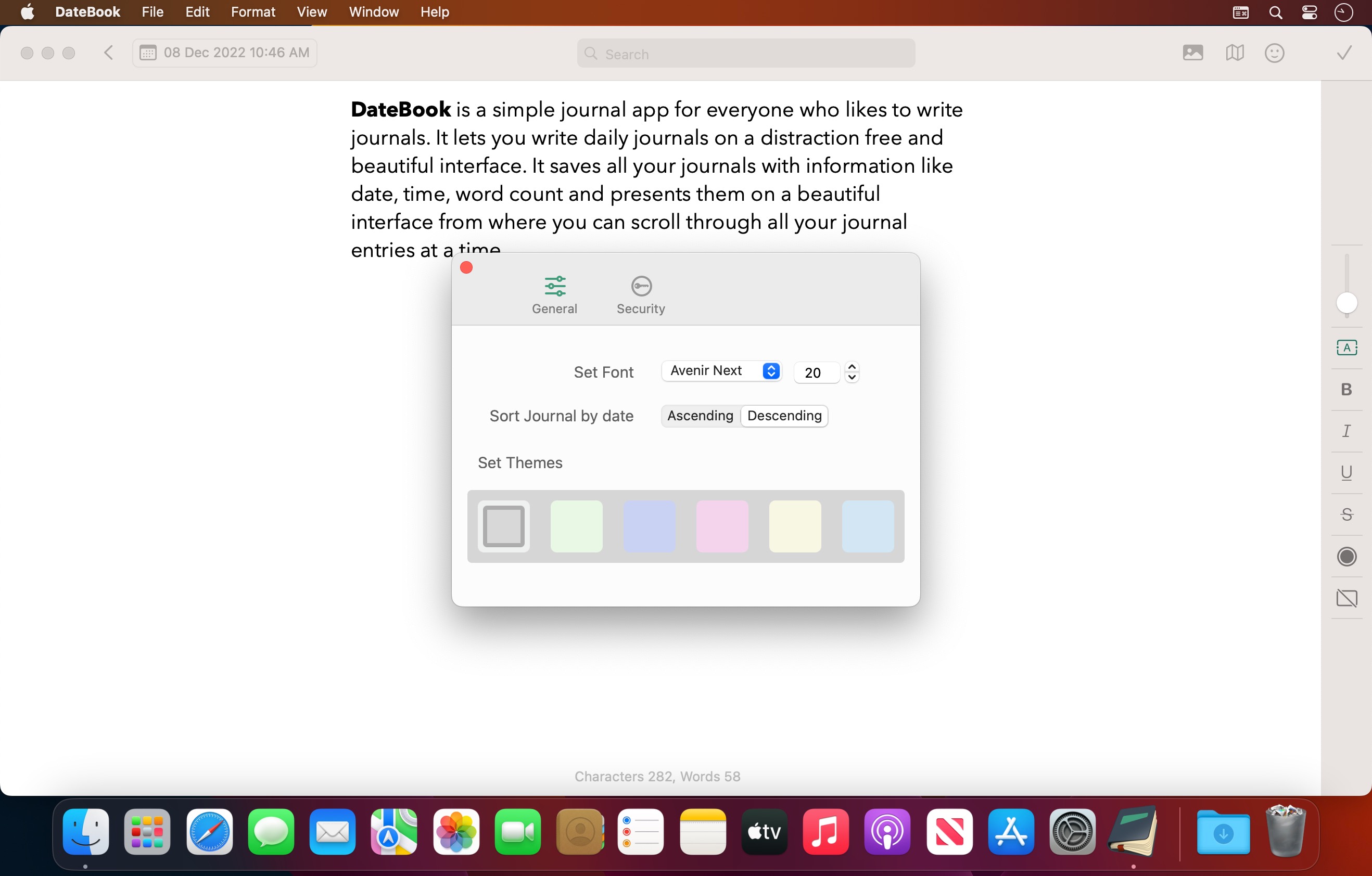Open FaceTime from the Dock
1372x876 pixels.
pyautogui.click(x=518, y=832)
